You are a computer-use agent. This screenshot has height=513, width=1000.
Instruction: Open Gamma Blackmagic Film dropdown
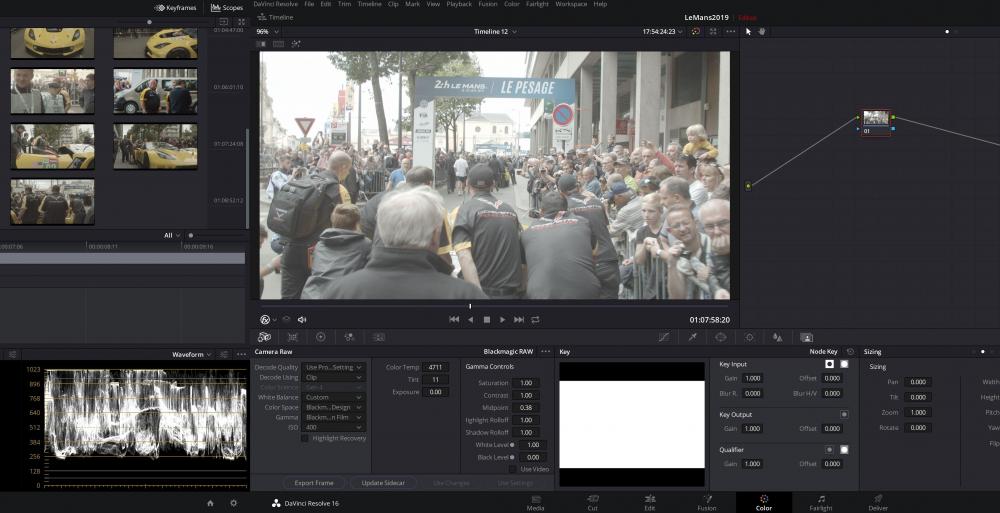(x=333, y=417)
